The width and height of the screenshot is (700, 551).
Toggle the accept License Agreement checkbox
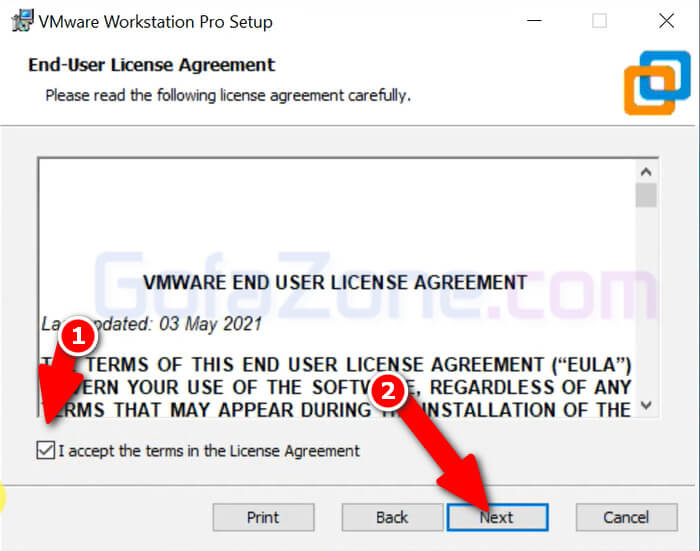(x=46, y=450)
